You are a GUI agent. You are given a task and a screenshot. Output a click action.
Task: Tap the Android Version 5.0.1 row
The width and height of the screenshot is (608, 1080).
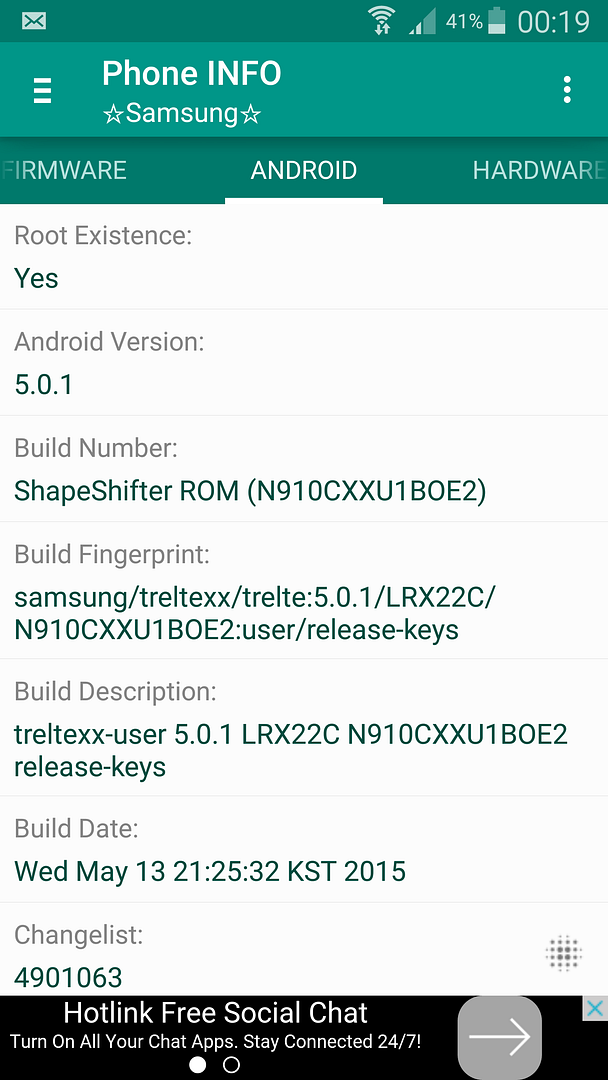click(304, 363)
